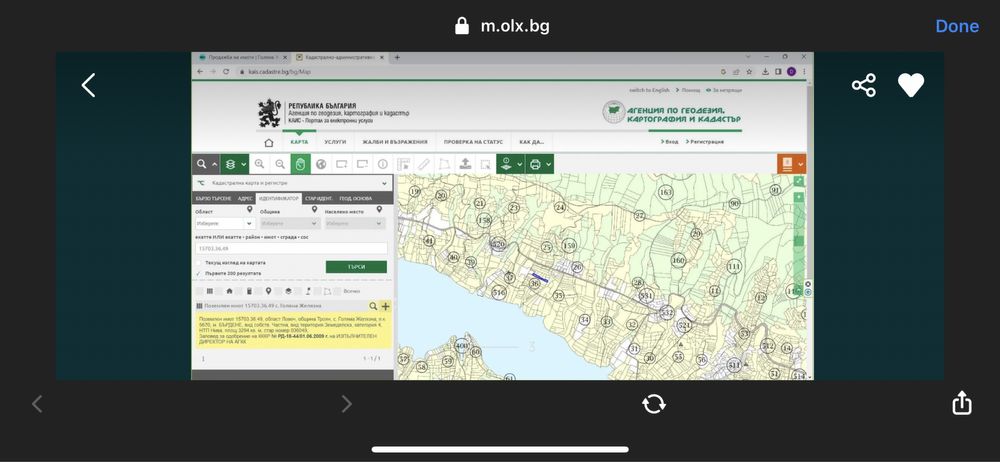Select the rectangle remove-selection tool
Image resolution: width=1000 pixels, height=462 pixels.
coord(362,164)
